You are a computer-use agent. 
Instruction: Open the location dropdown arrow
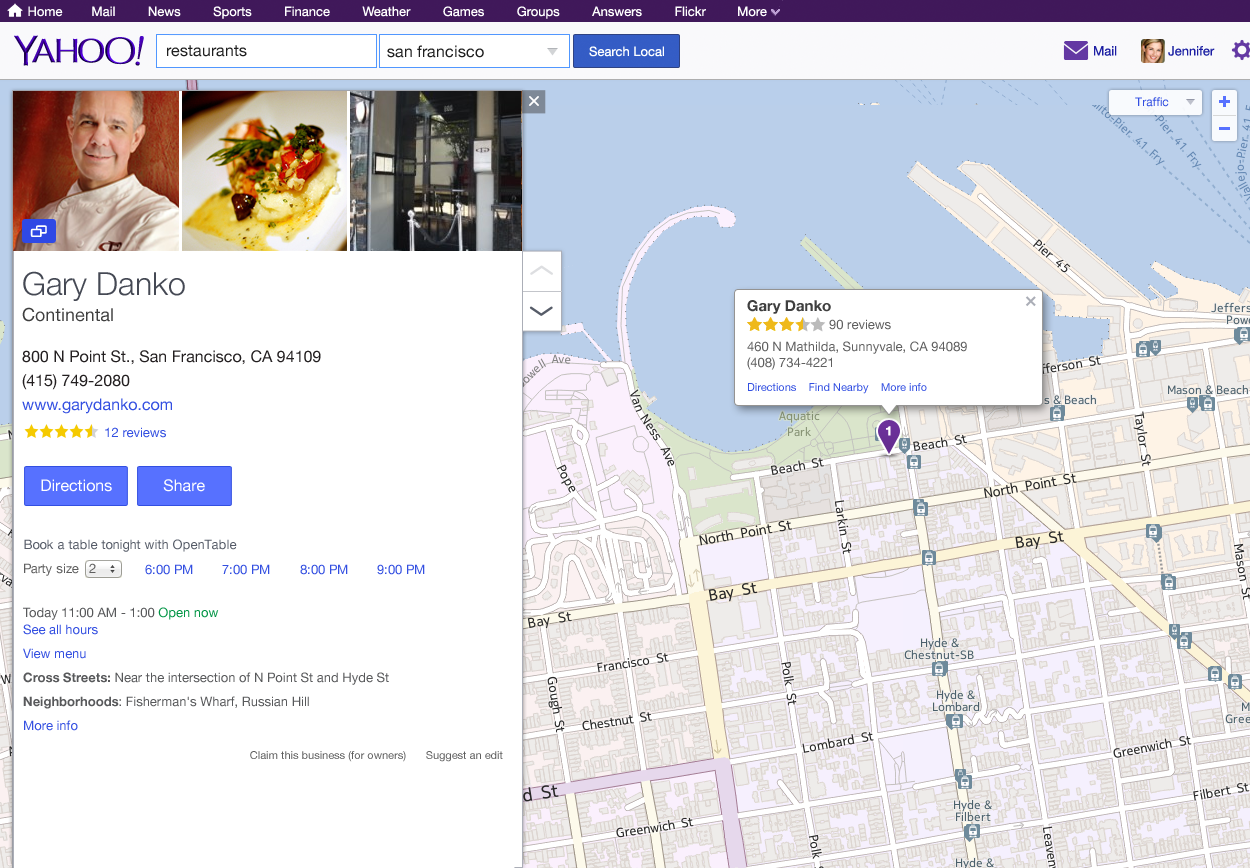(553, 51)
